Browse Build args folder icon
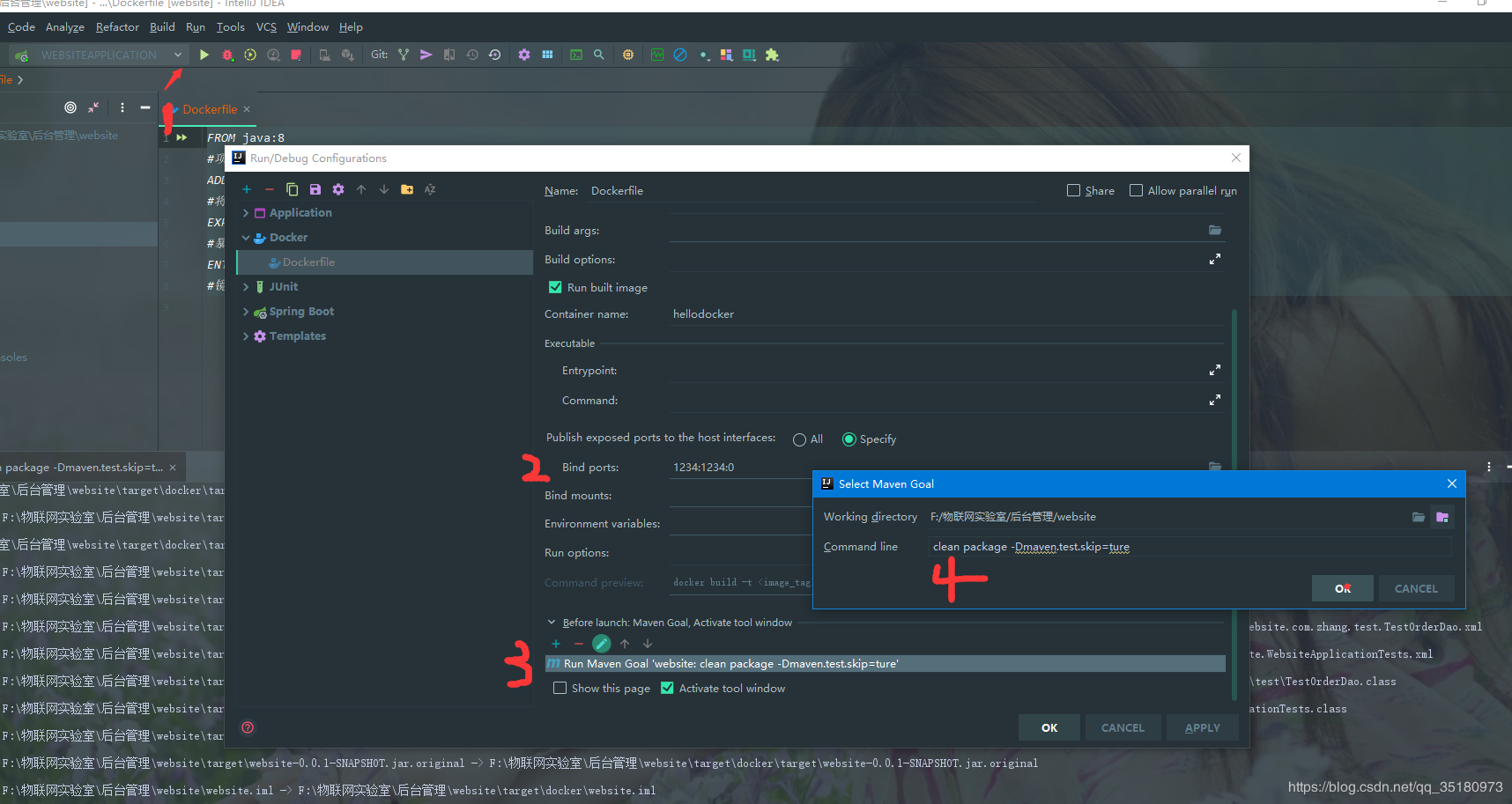Image resolution: width=1512 pixels, height=804 pixels. coord(1215,230)
